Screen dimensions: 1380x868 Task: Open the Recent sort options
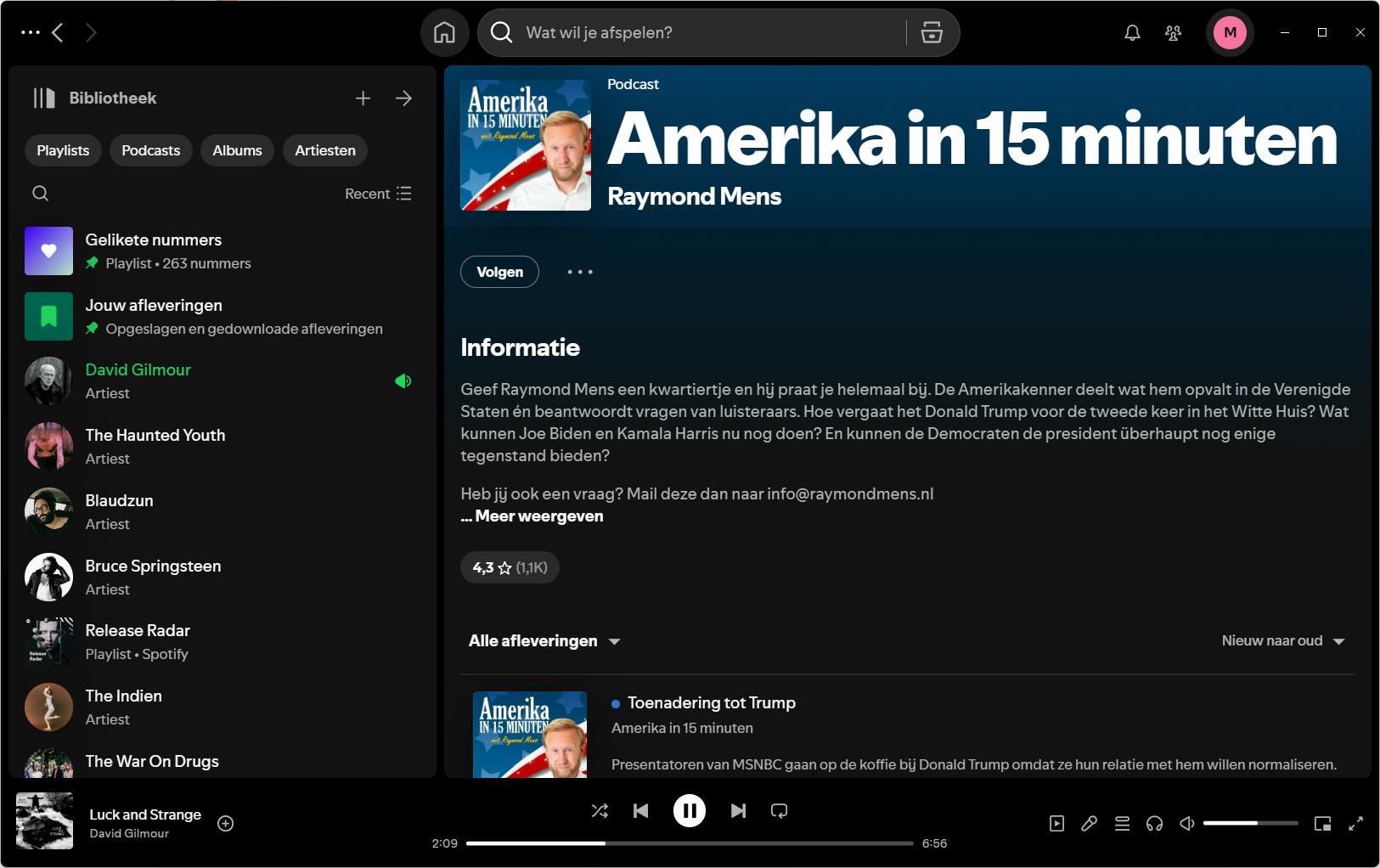pos(378,194)
